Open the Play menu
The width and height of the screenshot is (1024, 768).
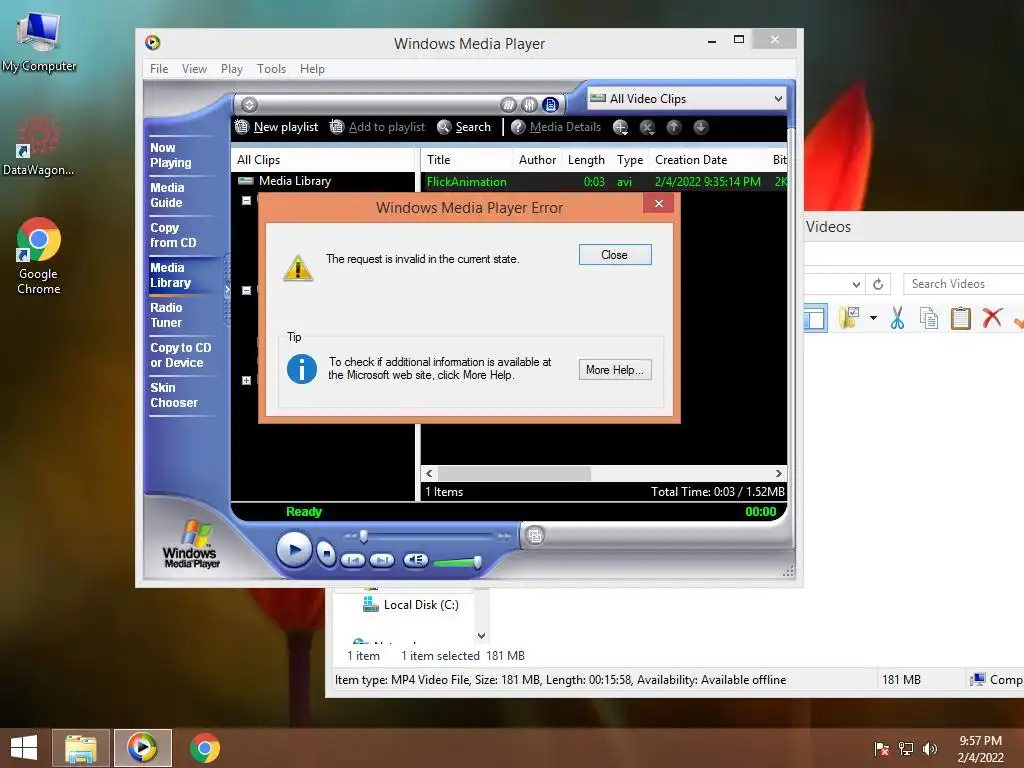click(231, 69)
